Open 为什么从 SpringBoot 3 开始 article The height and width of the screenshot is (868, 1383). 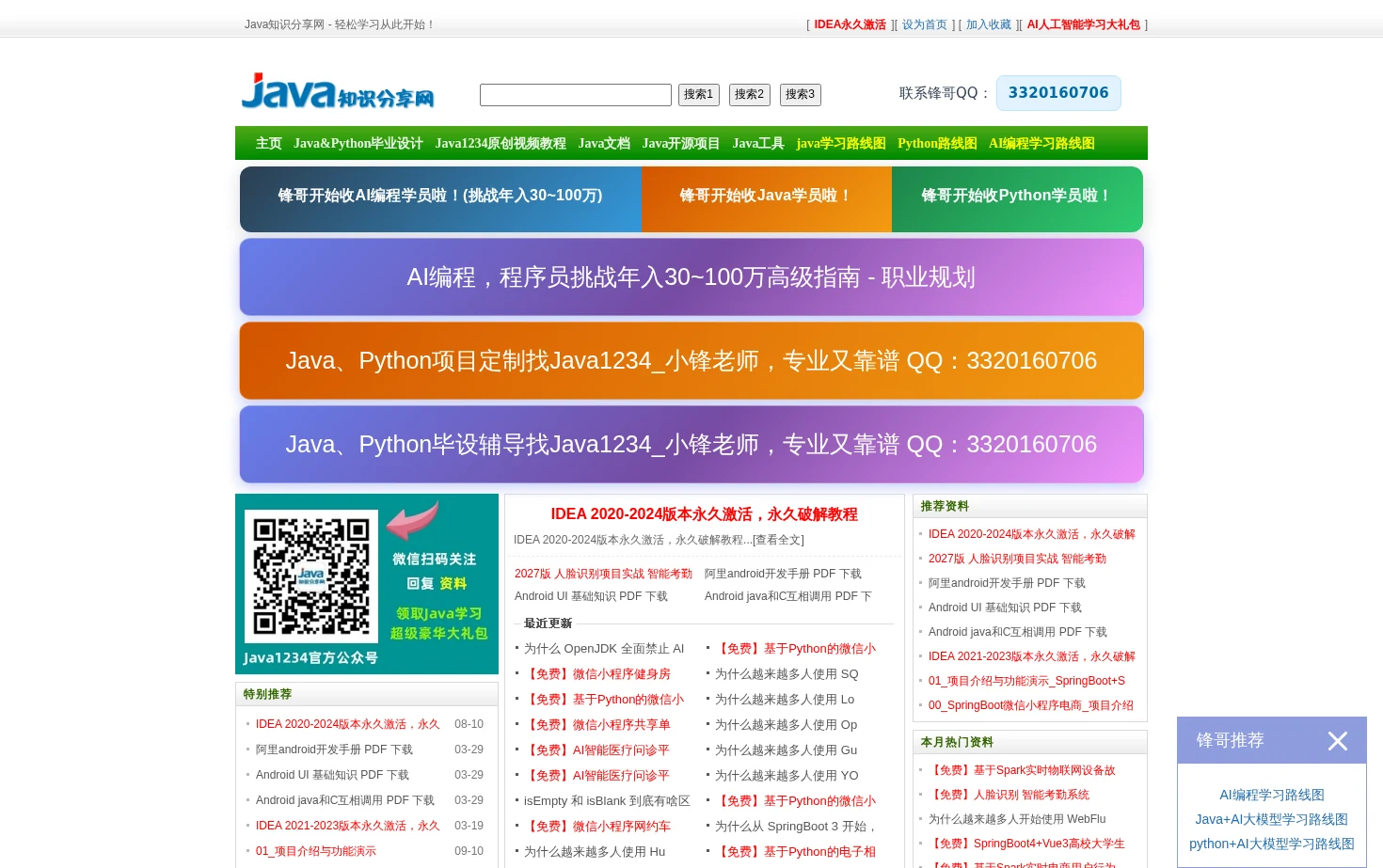[796, 827]
